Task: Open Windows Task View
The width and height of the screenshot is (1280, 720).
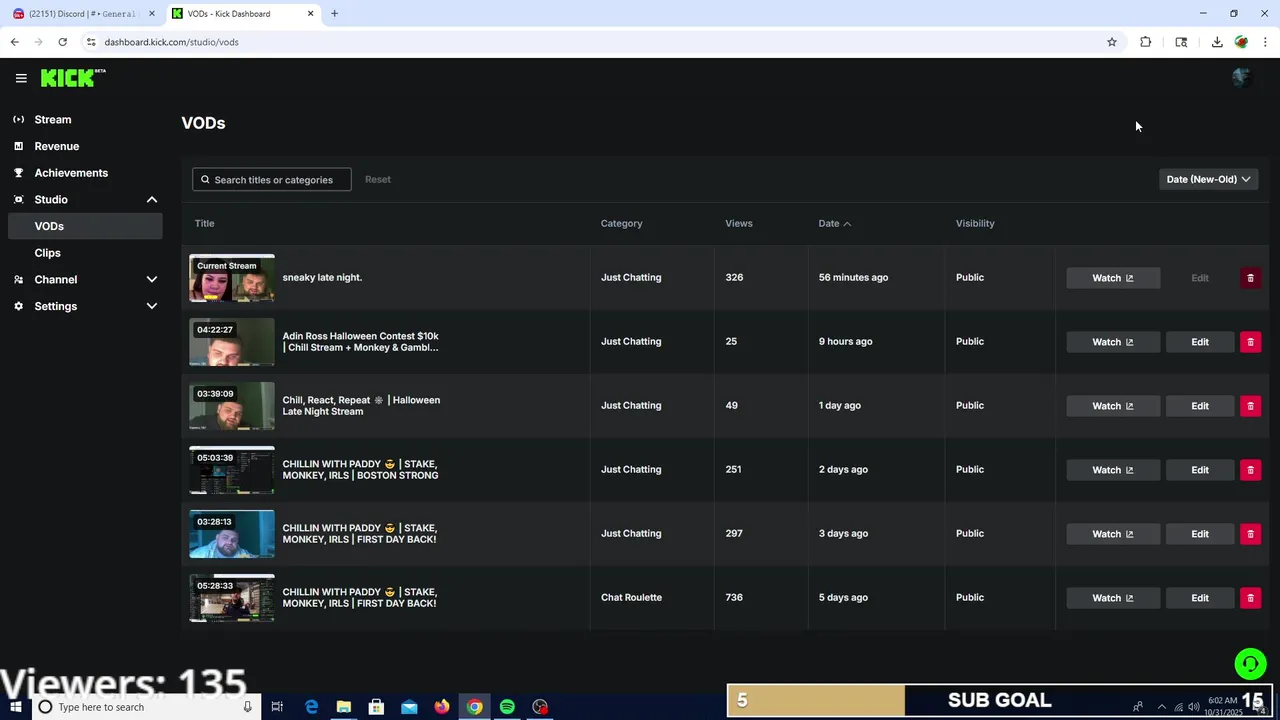Action: tap(277, 707)
